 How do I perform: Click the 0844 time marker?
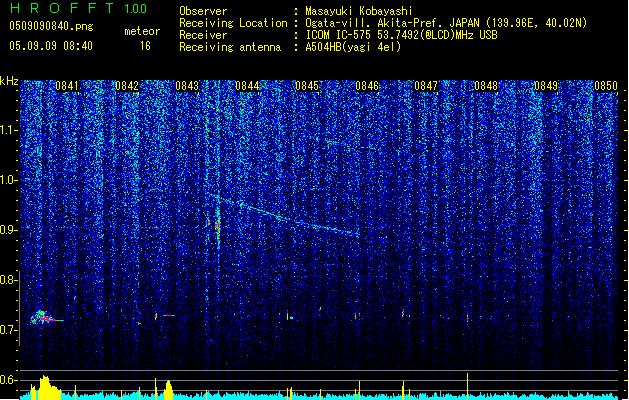click(x=247, y=86)
